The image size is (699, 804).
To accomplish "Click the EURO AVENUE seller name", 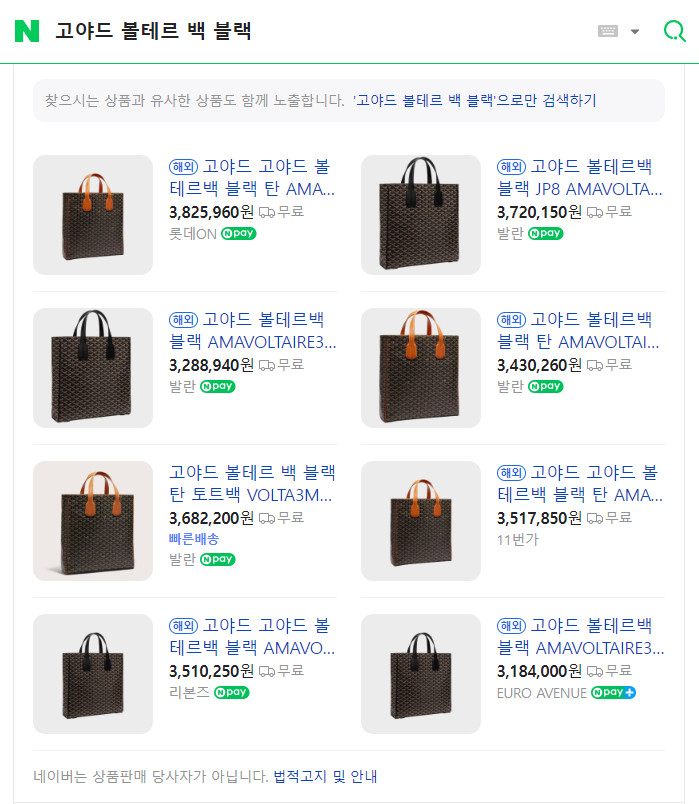I will coord(541,692).
